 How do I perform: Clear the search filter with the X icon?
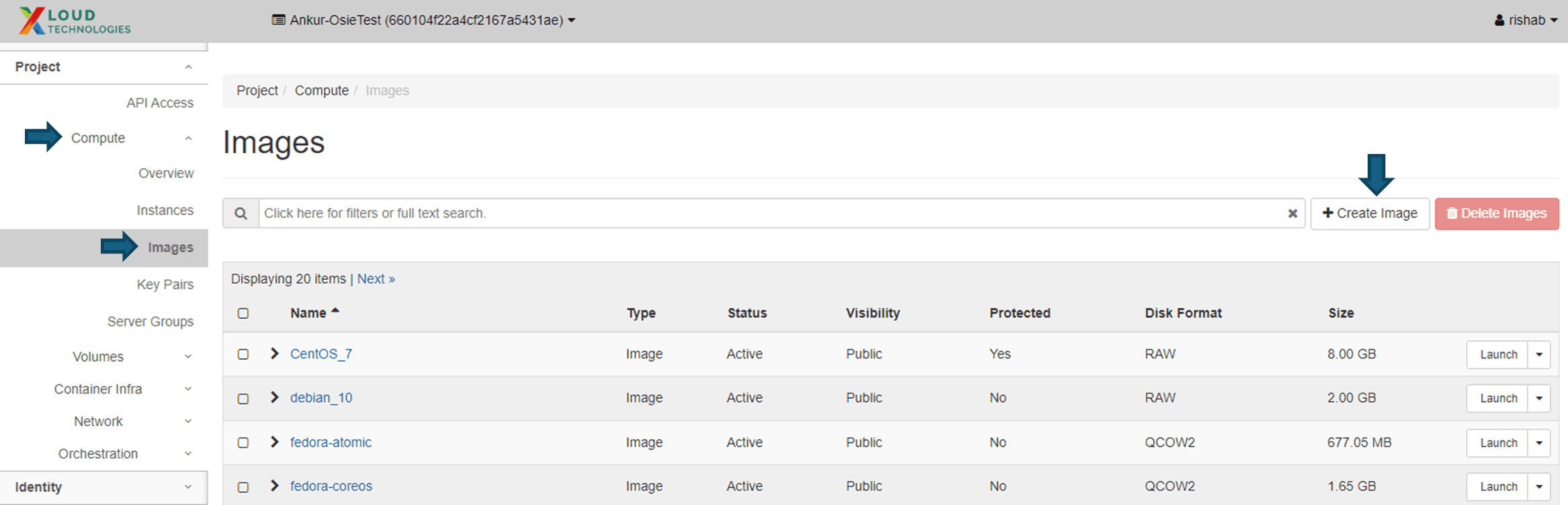coord(1293,213)
